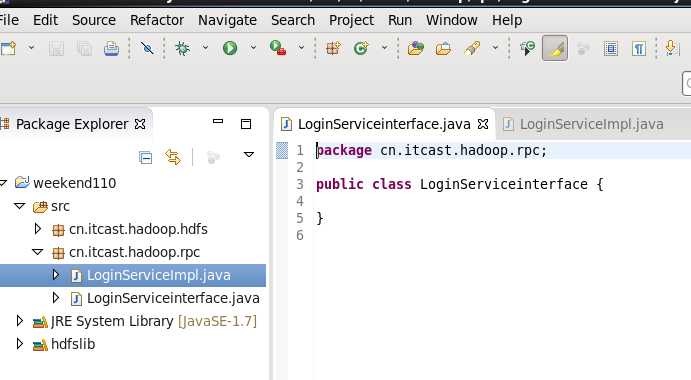
Task: Open the Refactor menu
Action: pyautogui.click(x=157, y=20)
